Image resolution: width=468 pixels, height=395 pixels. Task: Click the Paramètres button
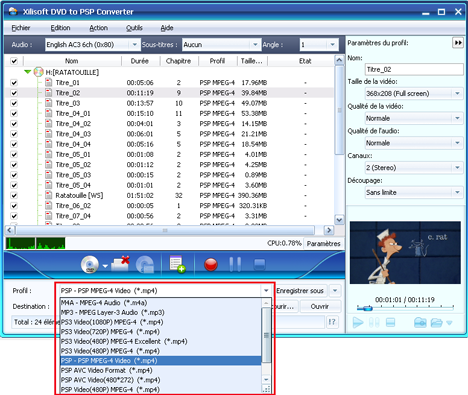coord(323,244)
